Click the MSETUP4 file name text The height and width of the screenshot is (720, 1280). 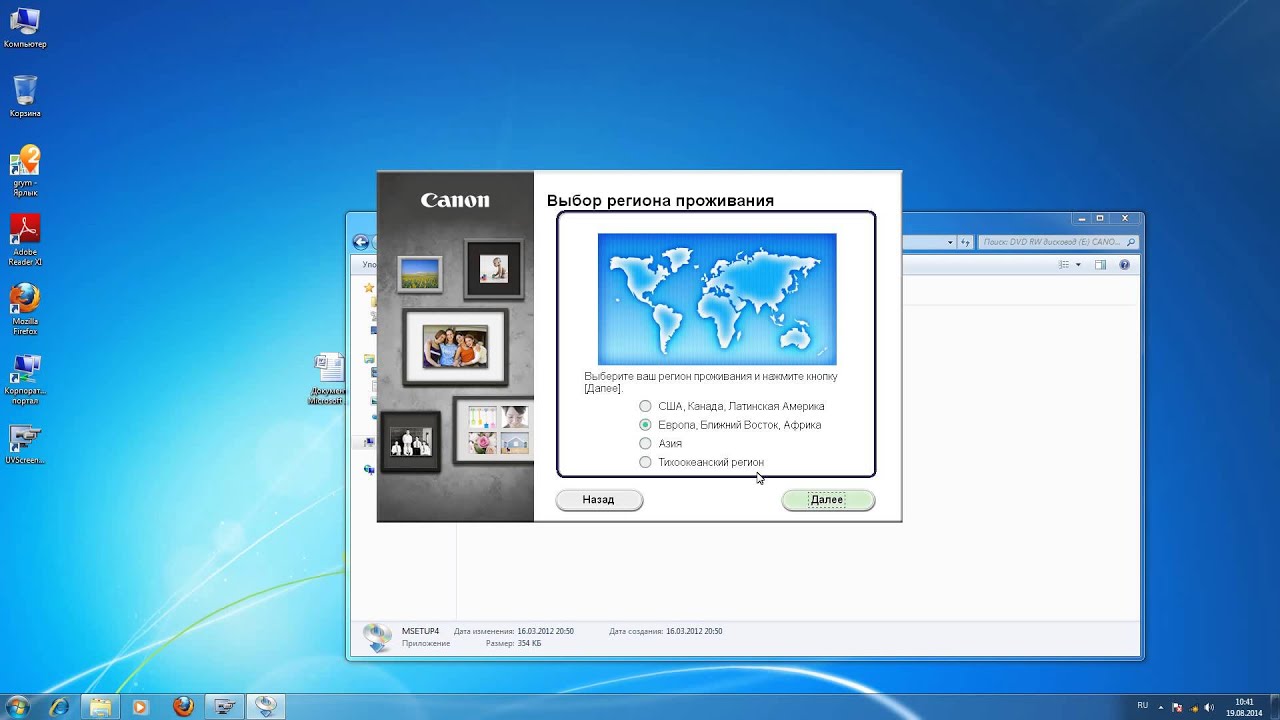click(420, 631)
